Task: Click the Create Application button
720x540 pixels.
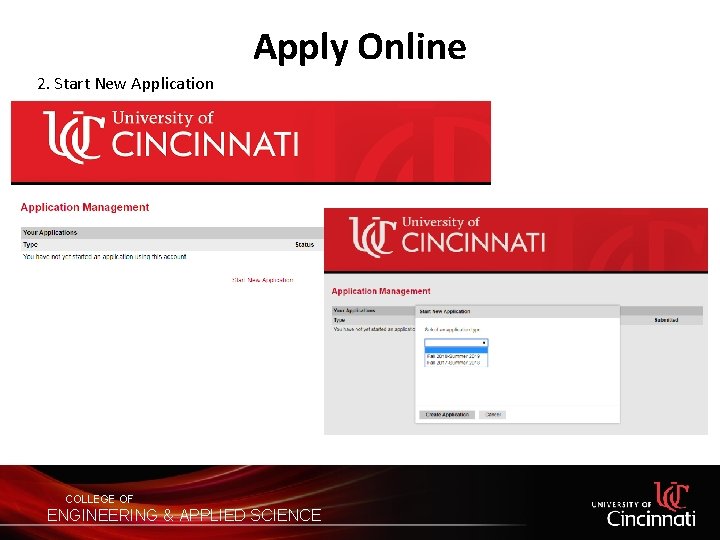Action: (447, 415)
